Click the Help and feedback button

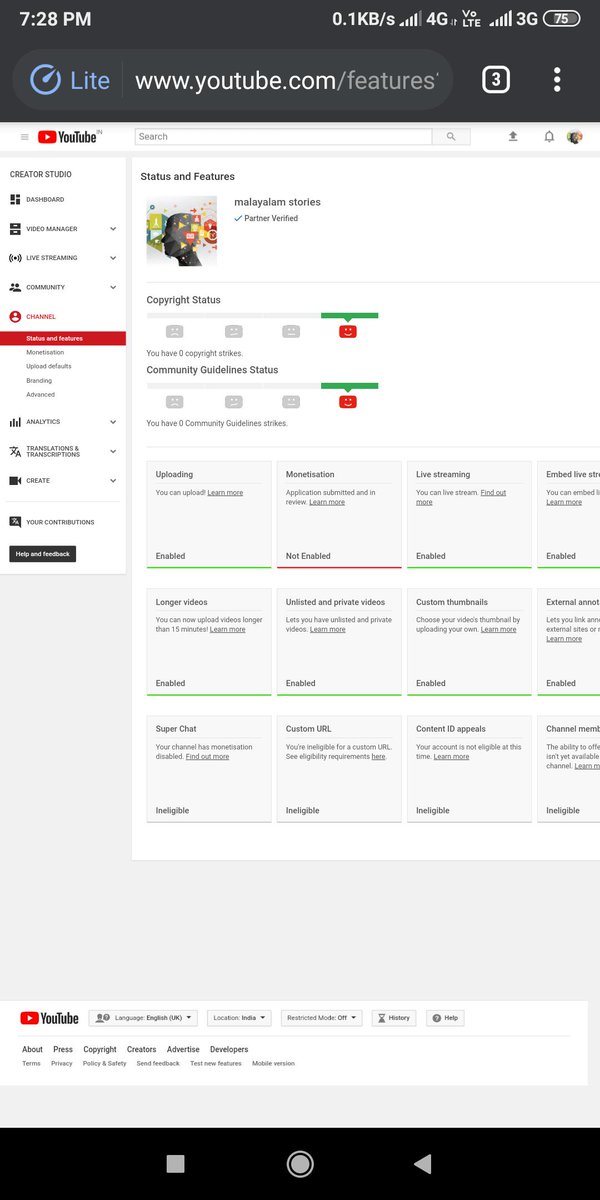[x=43, y=554]
